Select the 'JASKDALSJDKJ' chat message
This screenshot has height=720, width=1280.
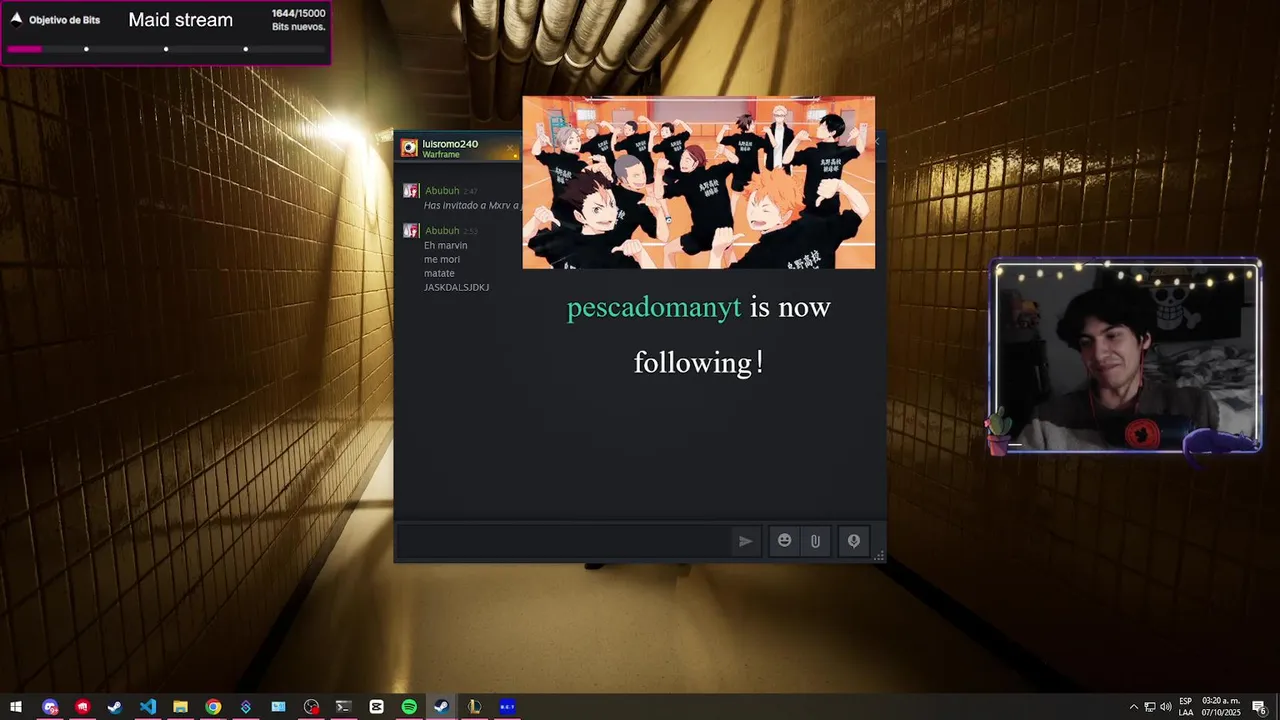(457, 287)
